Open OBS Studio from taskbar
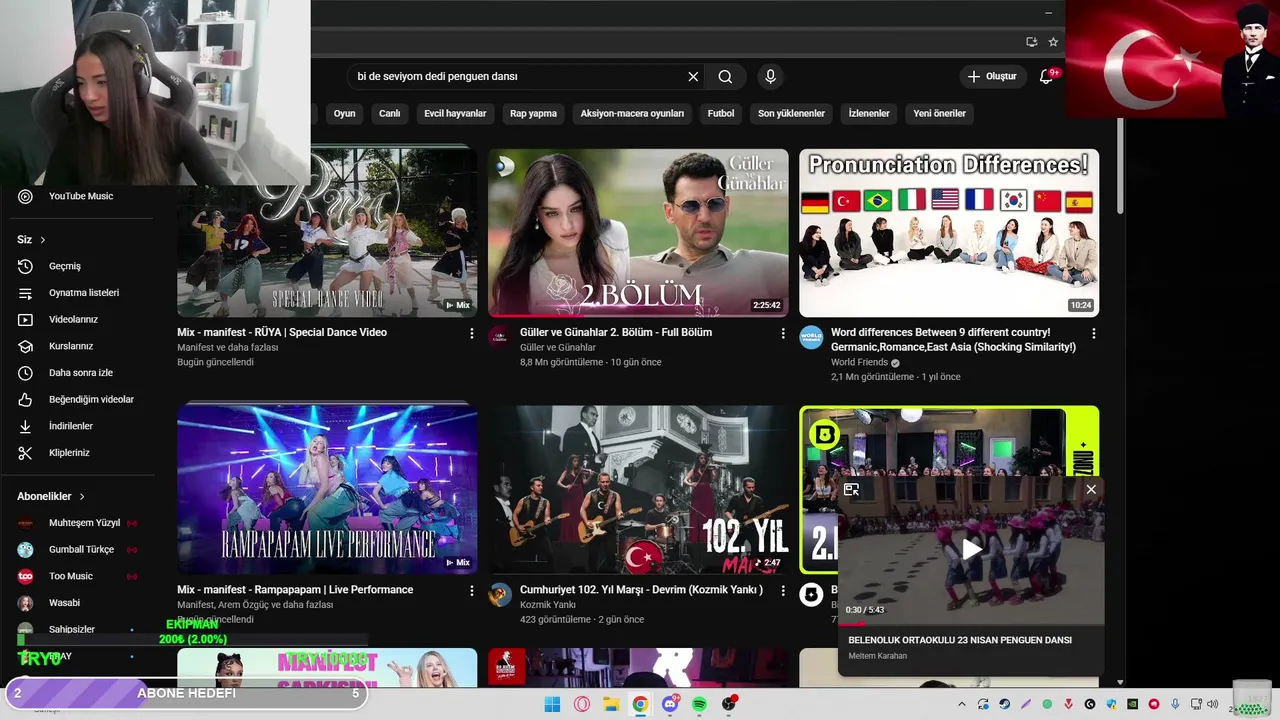This screenshot has height=720, width=1280. tap(729, 704)
